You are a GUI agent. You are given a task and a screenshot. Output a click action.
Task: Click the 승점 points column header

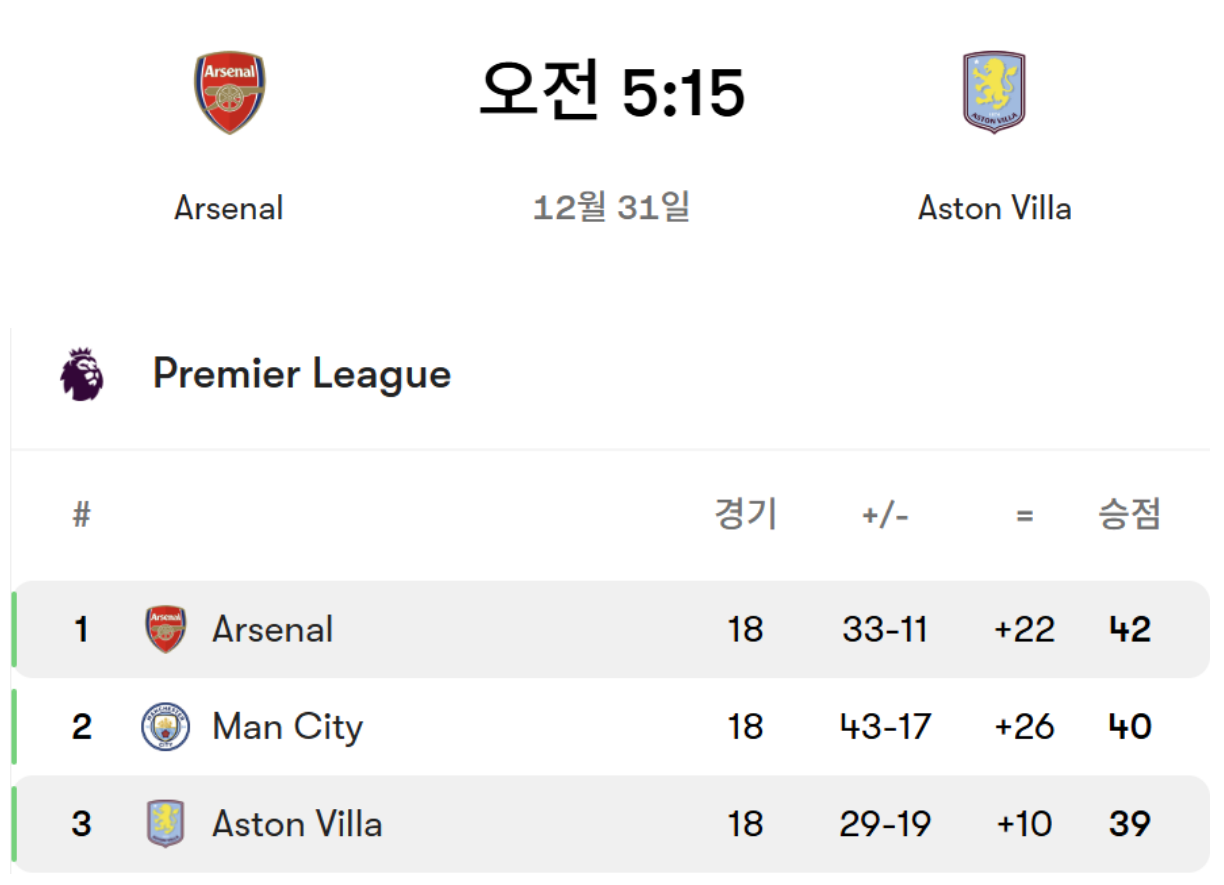coord(1129,515)
